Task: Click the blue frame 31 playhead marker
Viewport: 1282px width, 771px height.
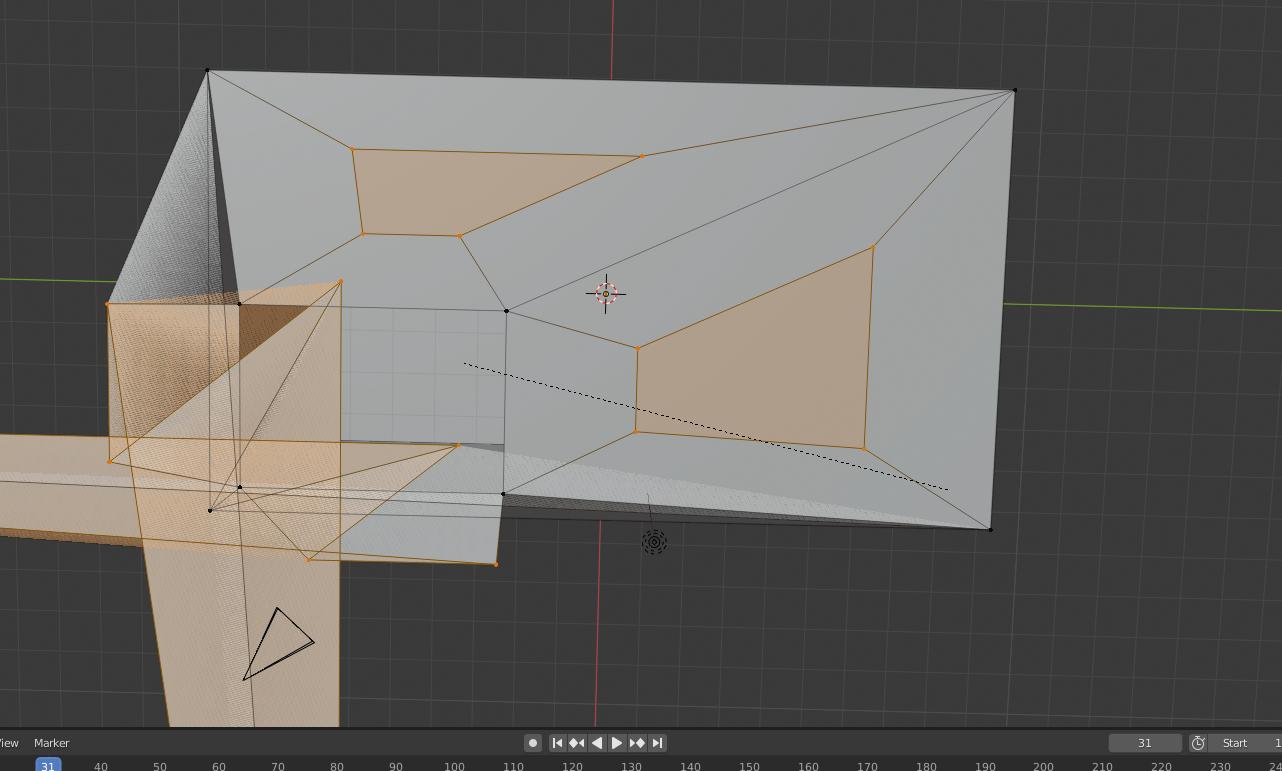Action: coord(48,765)
